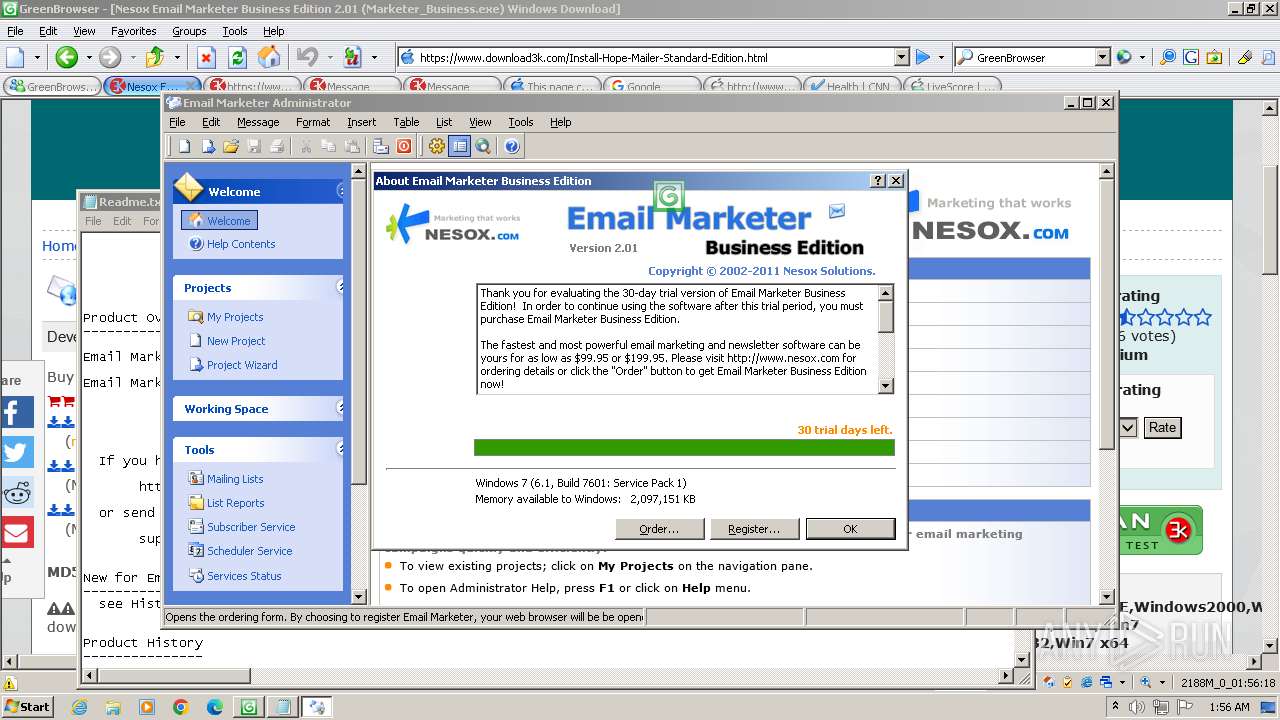Click the navigation pane scroll down arrow
Image resolution: width=1280 pixels, height=720 pixels.
[x=360, y=597]
